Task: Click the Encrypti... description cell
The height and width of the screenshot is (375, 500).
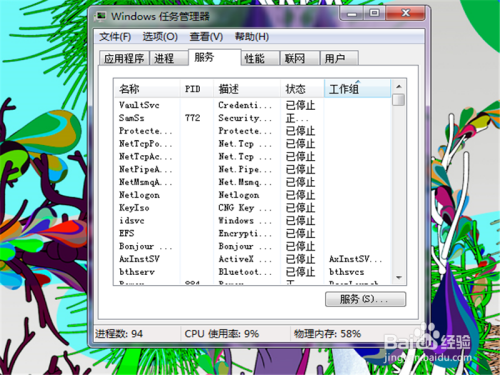Action: tap(245, 233)
